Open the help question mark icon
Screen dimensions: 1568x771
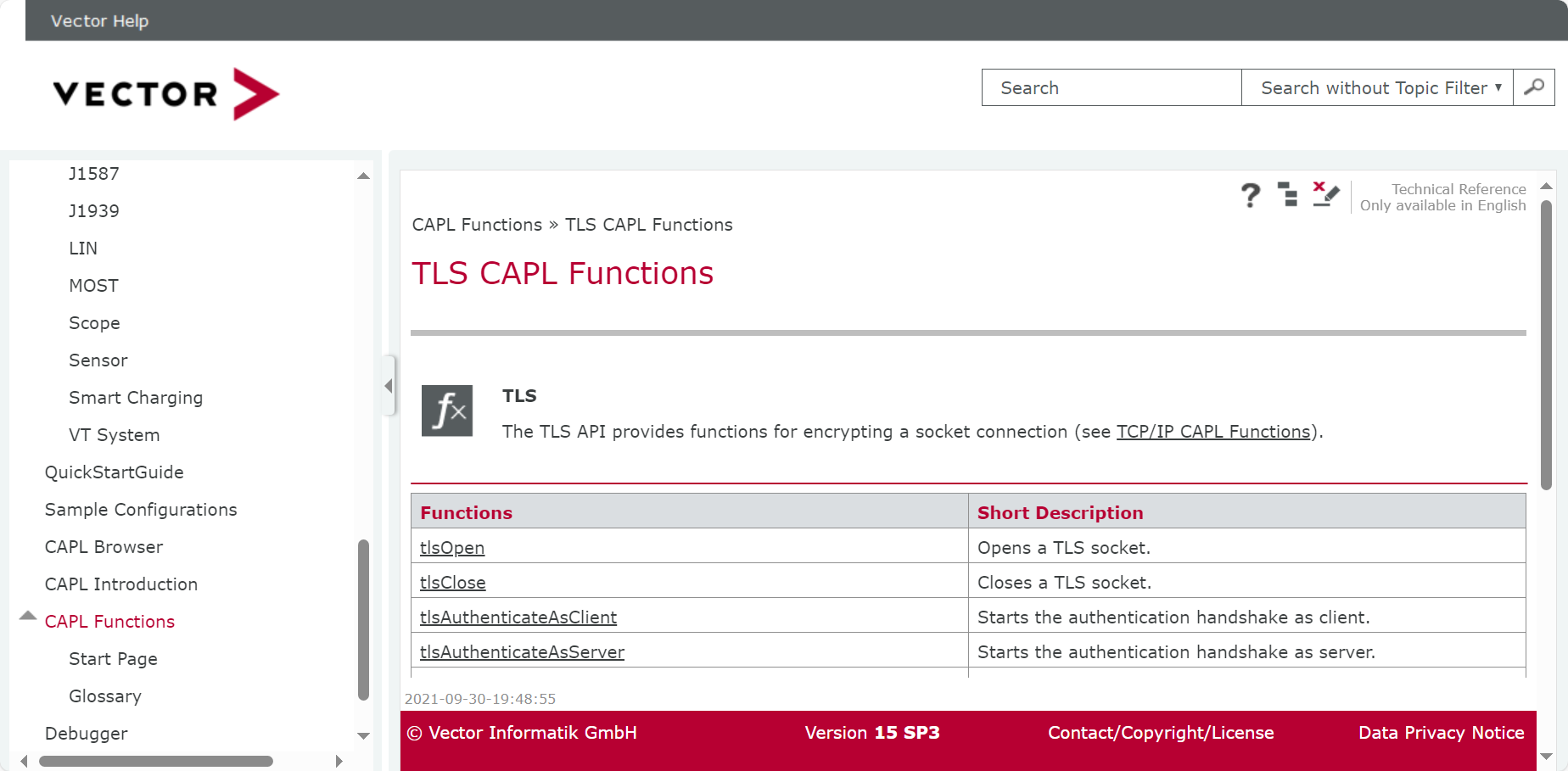[x=1250, y=196]
